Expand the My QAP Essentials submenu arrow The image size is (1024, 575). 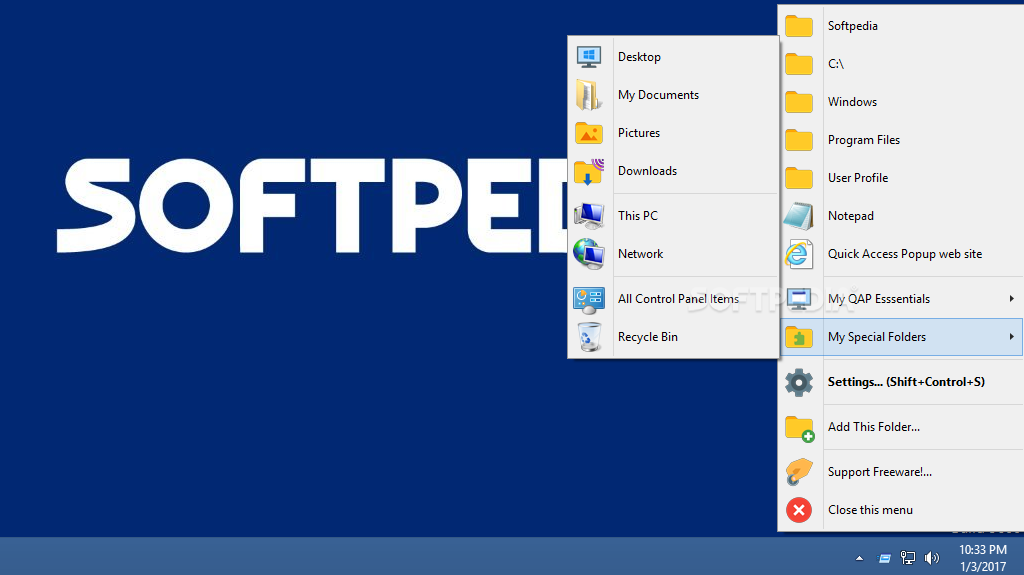click(1012, 299)
